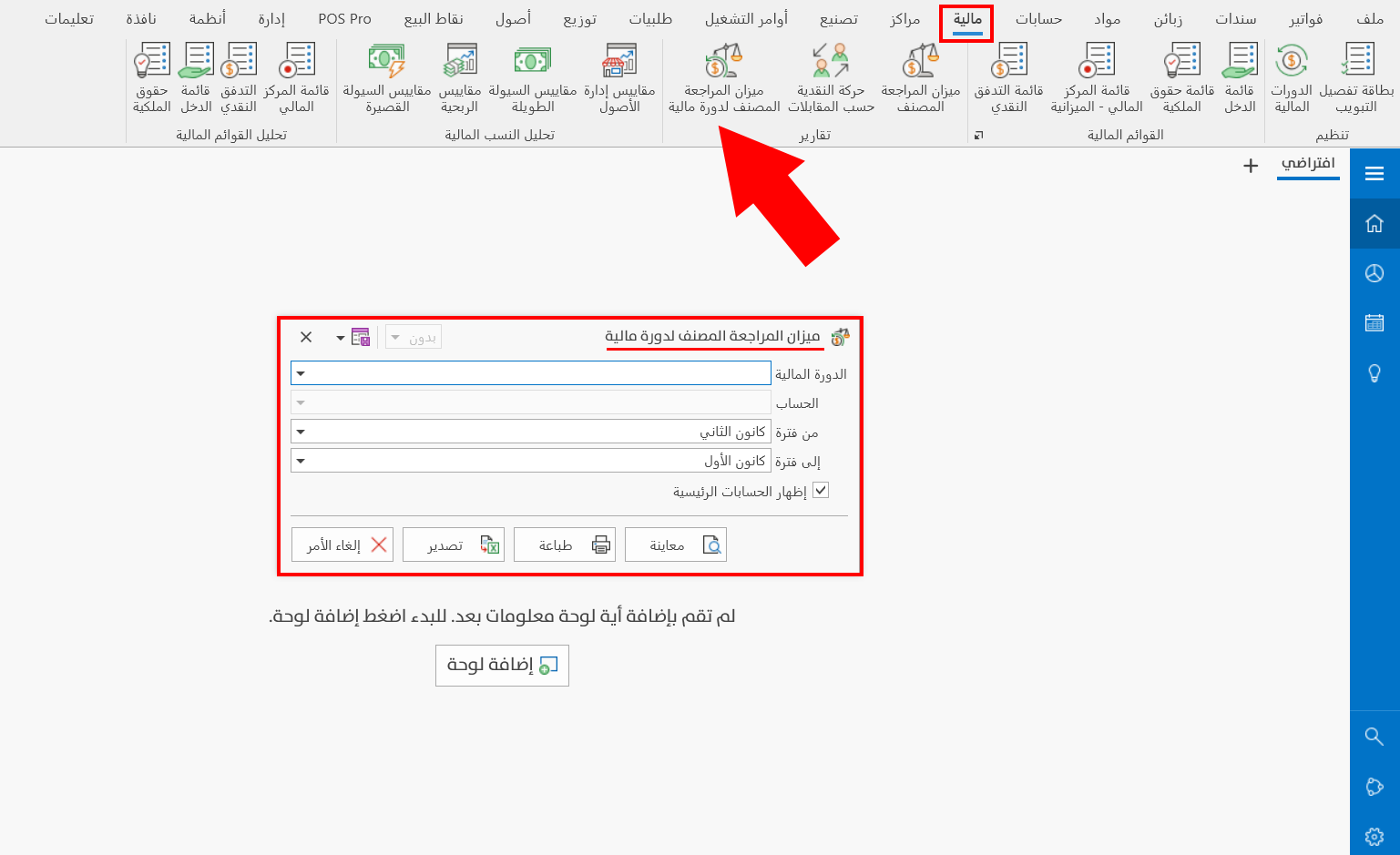Open قائمة الدخل analysis icon
1400x855 pixels.
[x=196, y=79]
